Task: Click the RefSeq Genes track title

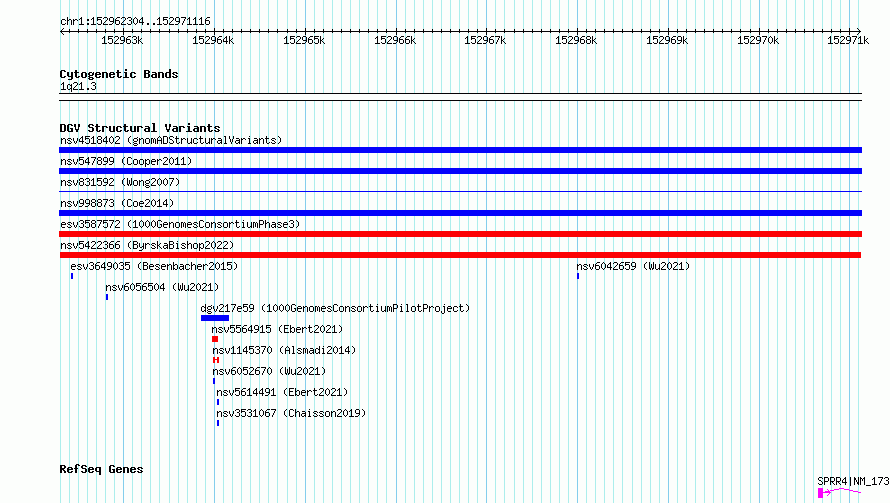Action: [101, 469]
